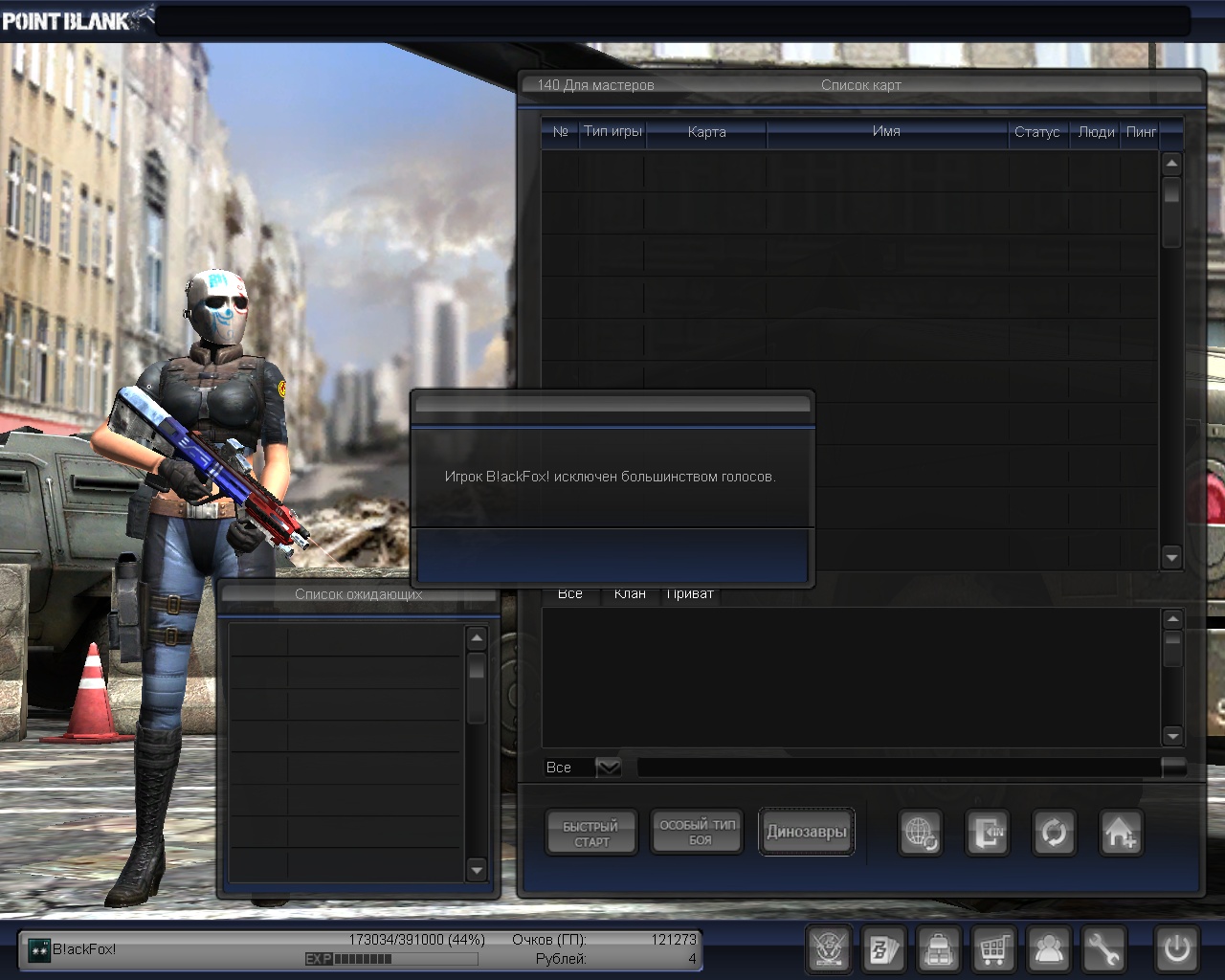Switch to the 'Приват' chat tab
The width and height of the screenshot is (1225, 980).
[690, 594]
